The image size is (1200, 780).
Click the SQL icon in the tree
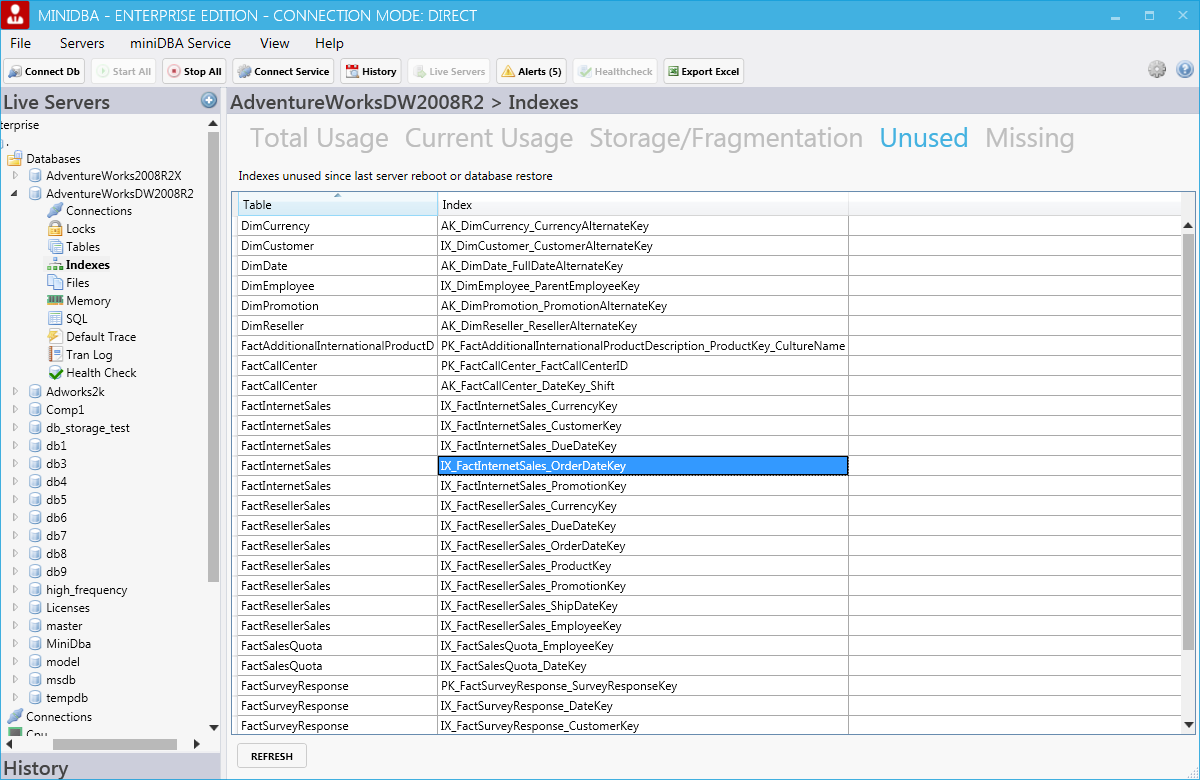(56, 318)
